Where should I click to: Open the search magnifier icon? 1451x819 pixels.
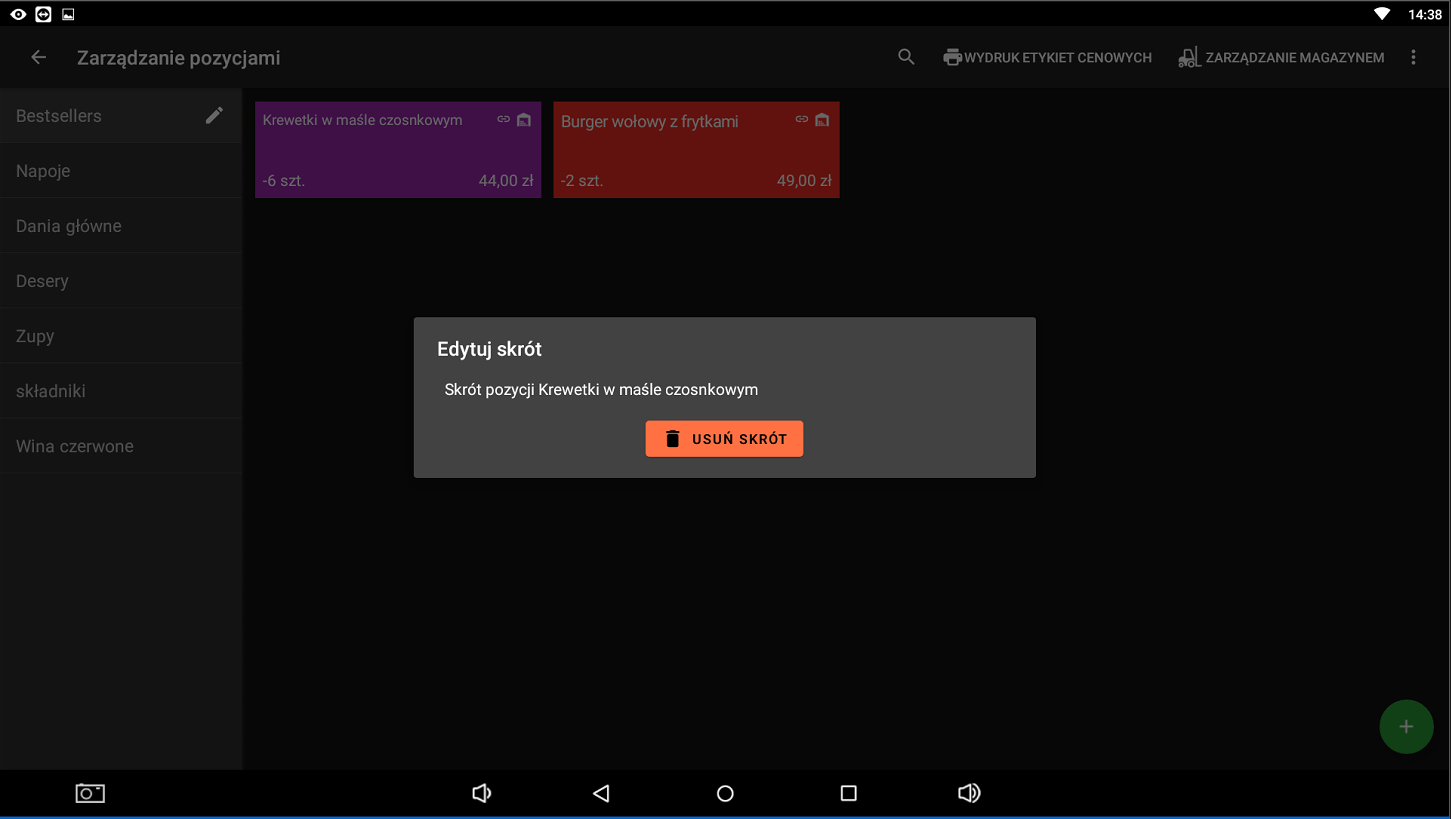coord(906,57)
